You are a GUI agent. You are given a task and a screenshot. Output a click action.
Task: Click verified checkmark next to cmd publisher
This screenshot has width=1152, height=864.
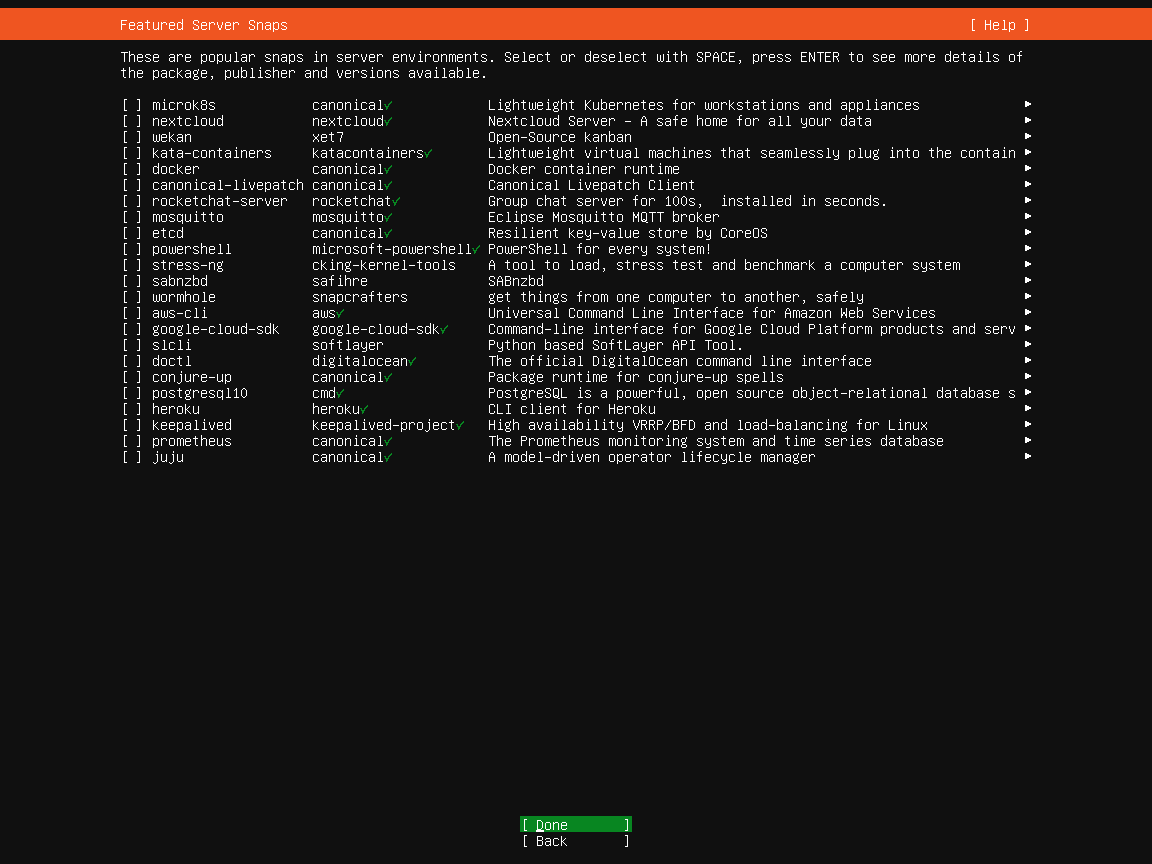tap(340, 393)
